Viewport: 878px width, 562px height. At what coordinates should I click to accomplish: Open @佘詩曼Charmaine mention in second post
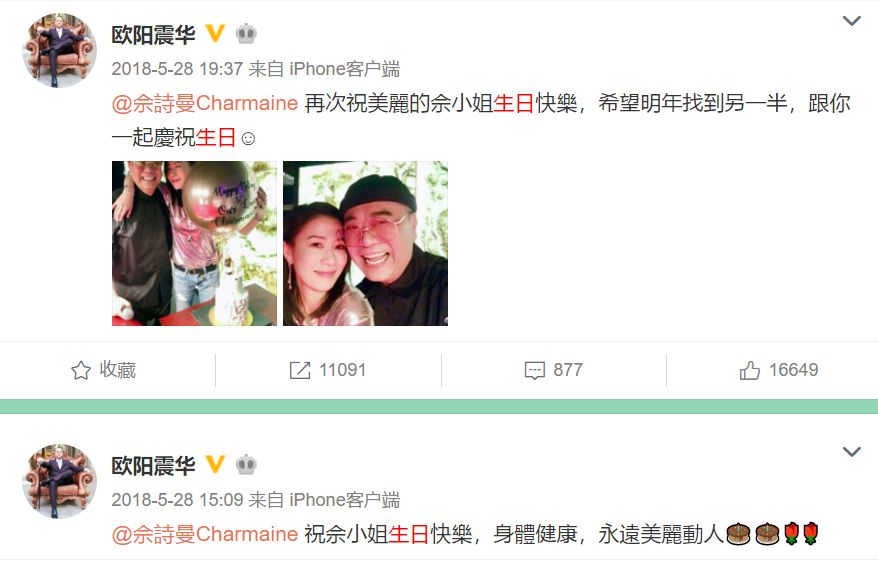click(204, 535)
